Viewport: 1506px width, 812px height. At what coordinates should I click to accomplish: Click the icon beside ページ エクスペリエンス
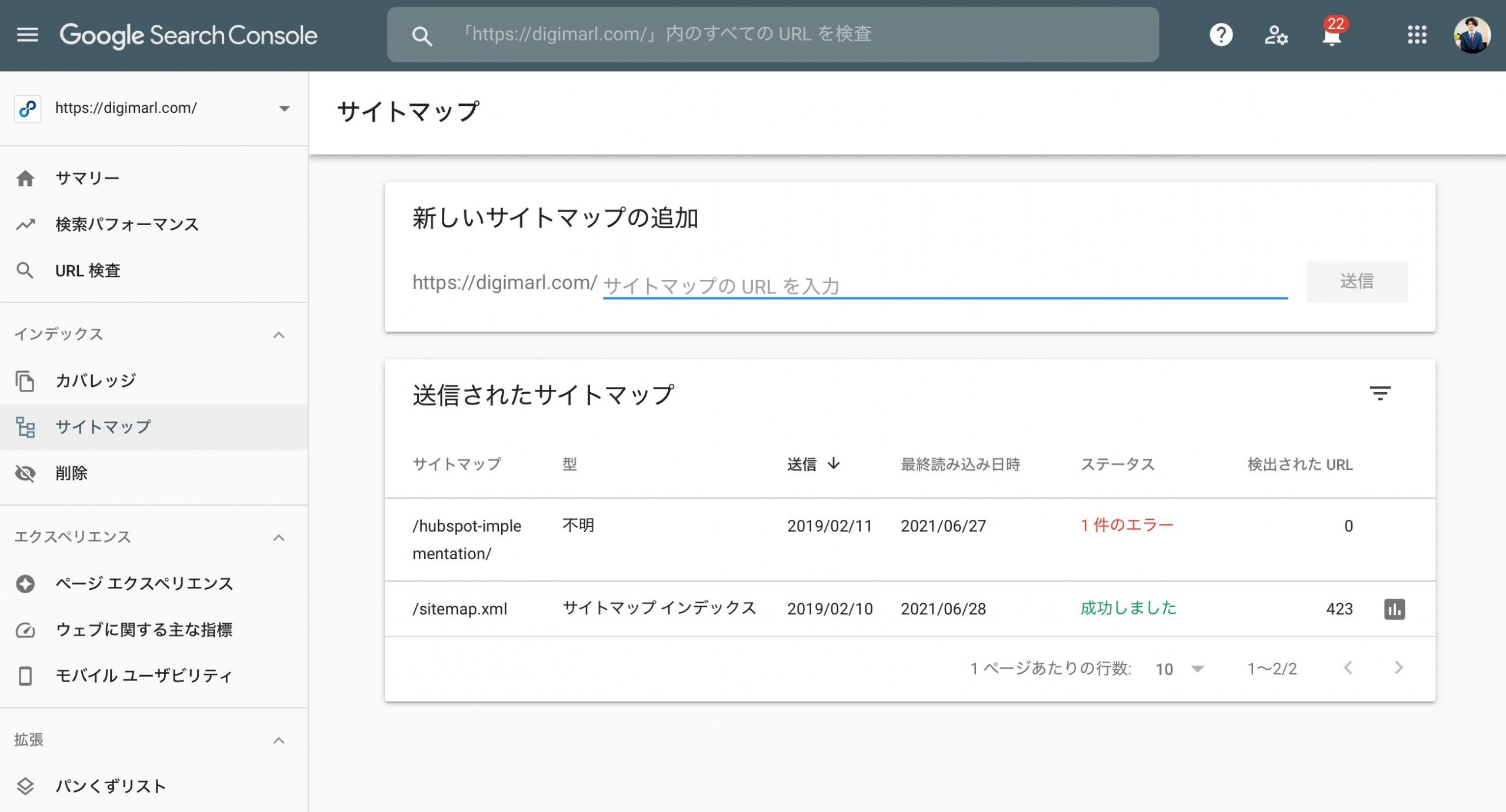[x=25, y=584]
